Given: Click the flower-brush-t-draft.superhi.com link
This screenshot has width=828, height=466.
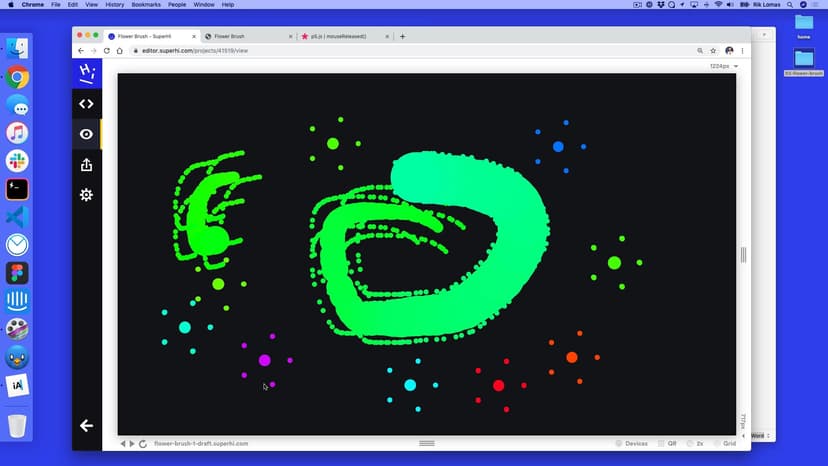Looking at the screenshot, I should tap(201, 443).
